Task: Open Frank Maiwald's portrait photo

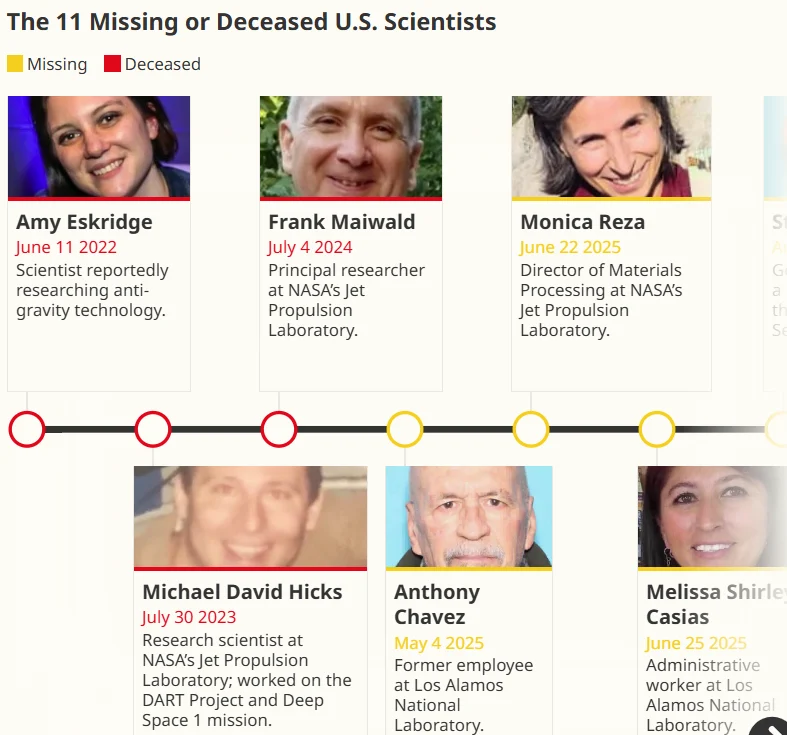Action: [x=351, y=146]
